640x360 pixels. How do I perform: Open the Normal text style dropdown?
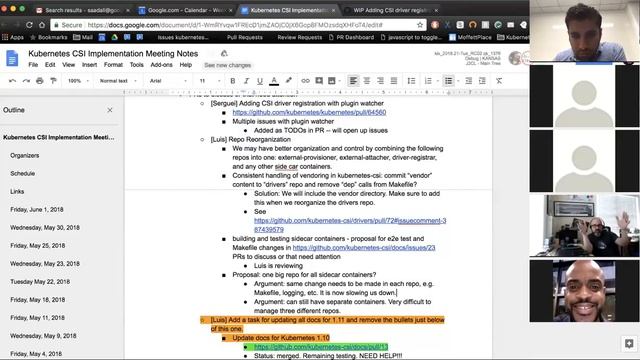(118, 81)
